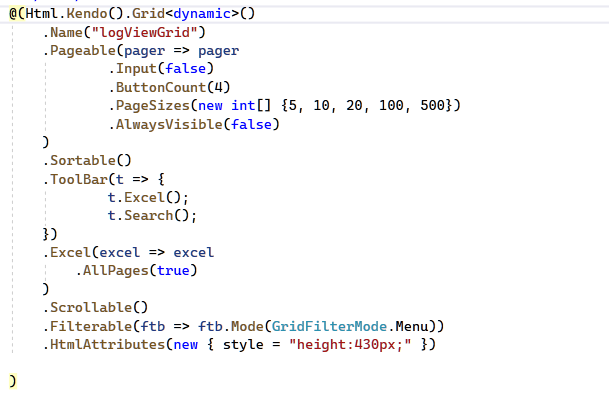The width and height of the screenshot is (609, 394).
Task: Click the .Excel(excel => excel line
Action: click(x=128, y=253)
